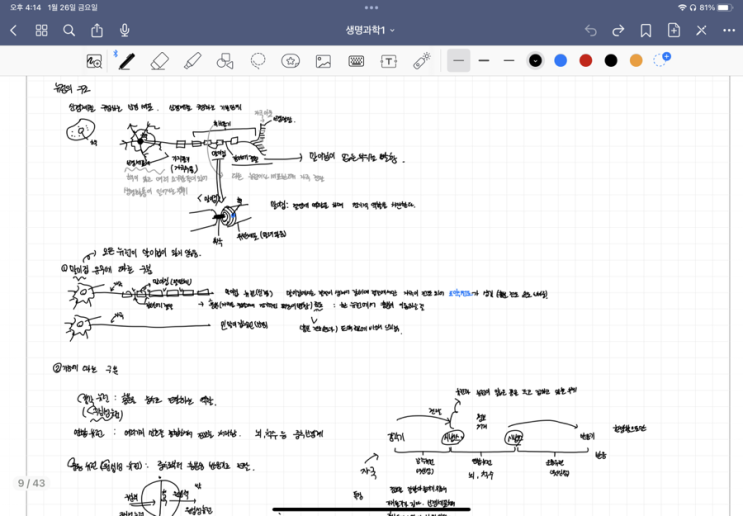Start audio recording with microphone icon
The image size is (743, 516).
pyautogui.click(x=125, y=30)
